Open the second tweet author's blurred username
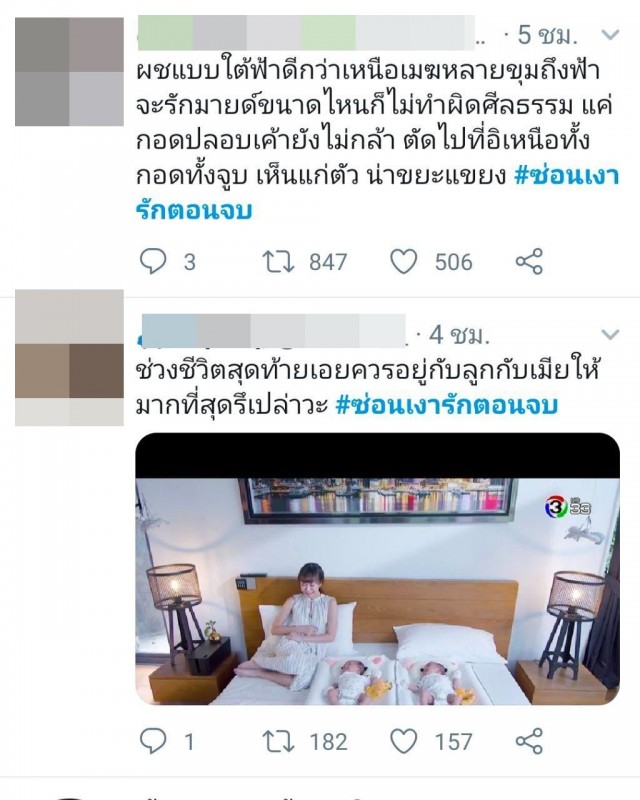Screen dimensions: 640x800 pyautogui.click(x=273, y=331)
